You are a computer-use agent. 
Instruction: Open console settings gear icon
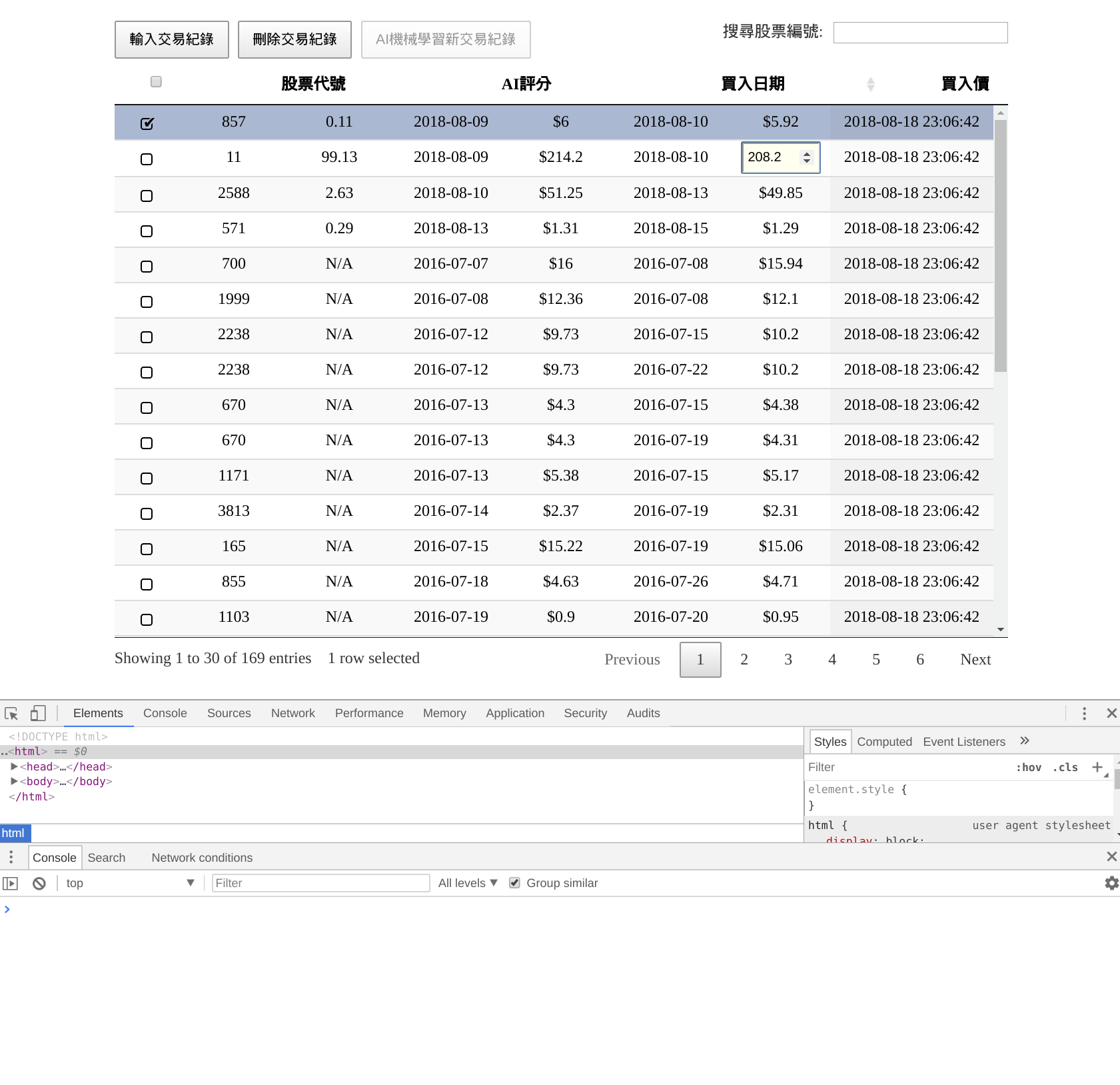[x=1111, y=884]
